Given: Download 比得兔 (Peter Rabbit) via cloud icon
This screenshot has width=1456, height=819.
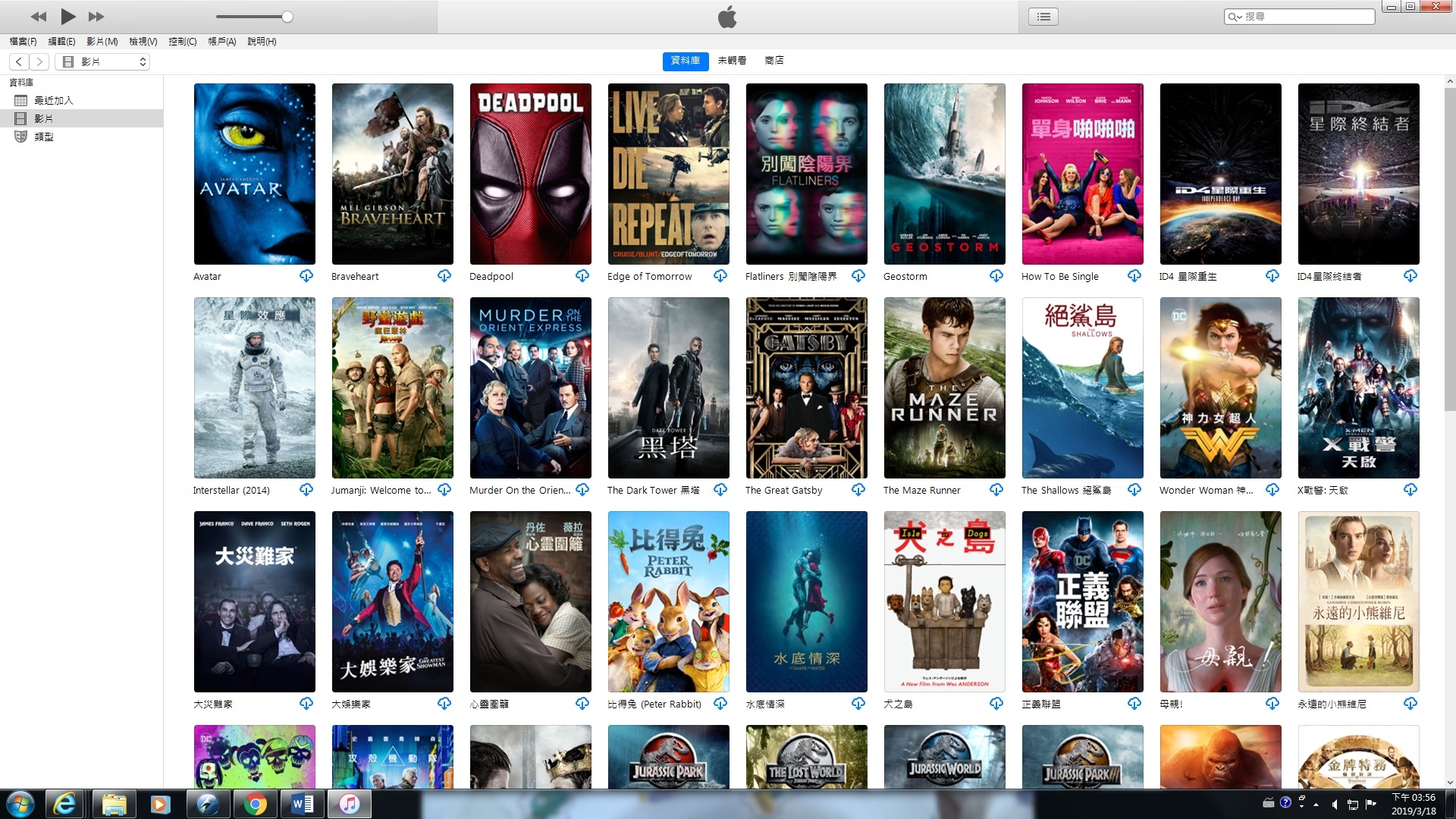Looking at the screenshot, I should point(720,704).
